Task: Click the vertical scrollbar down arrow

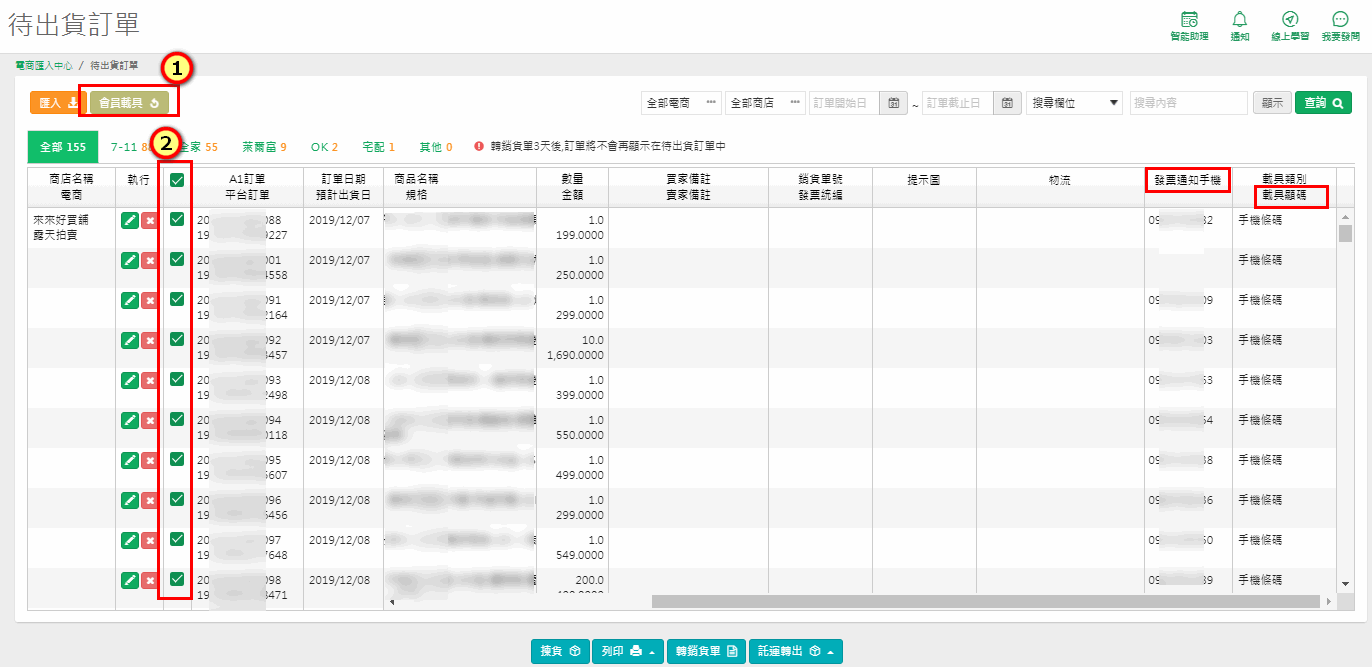Action: point(1345,583)
